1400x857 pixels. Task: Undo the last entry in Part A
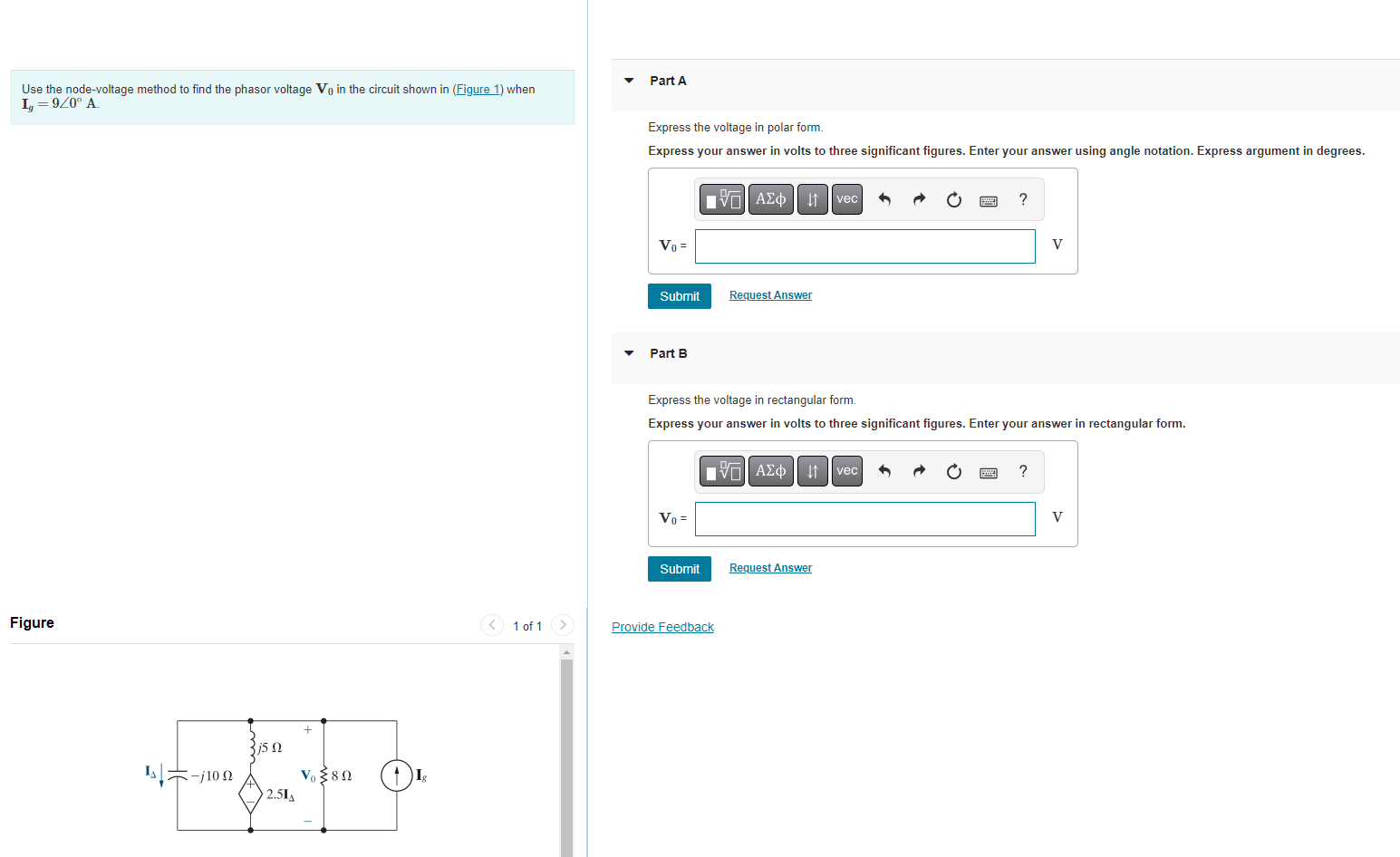point(883,198)
